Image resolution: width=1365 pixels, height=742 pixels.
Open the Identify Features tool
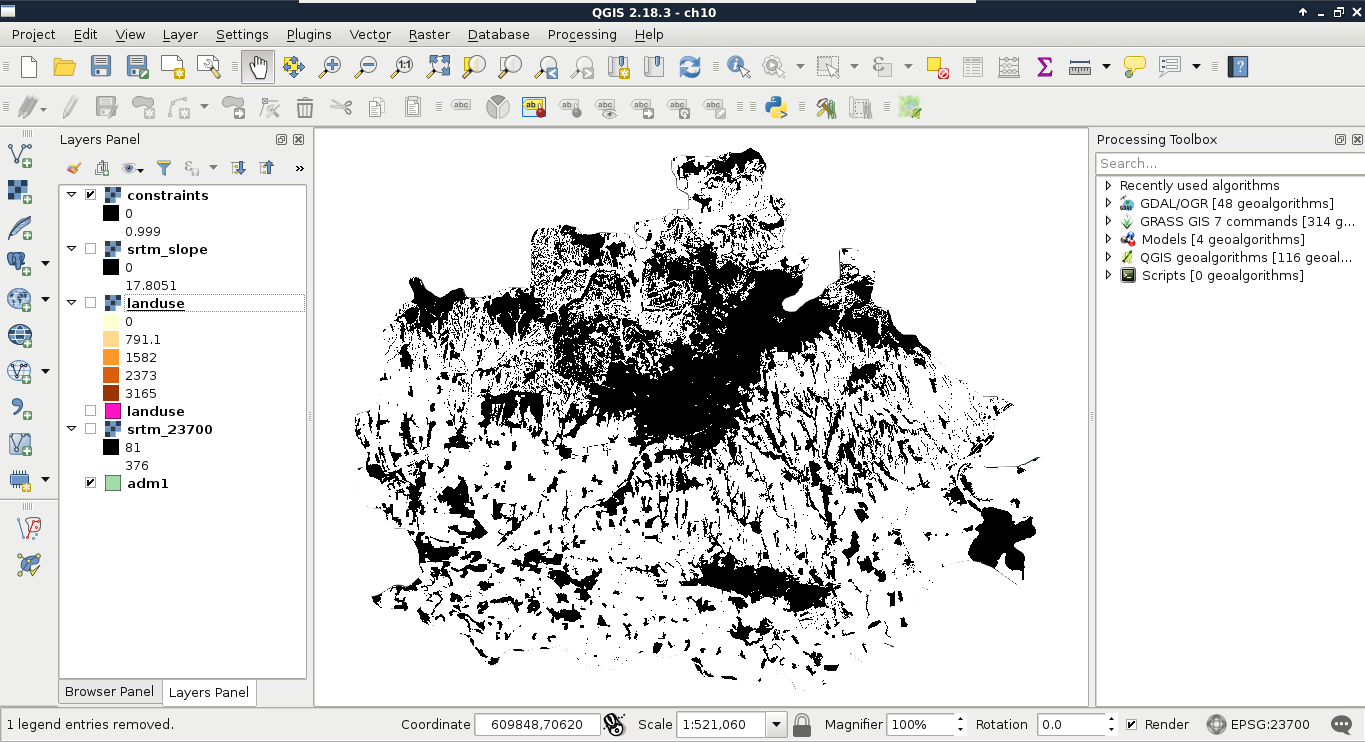[738, 67]
